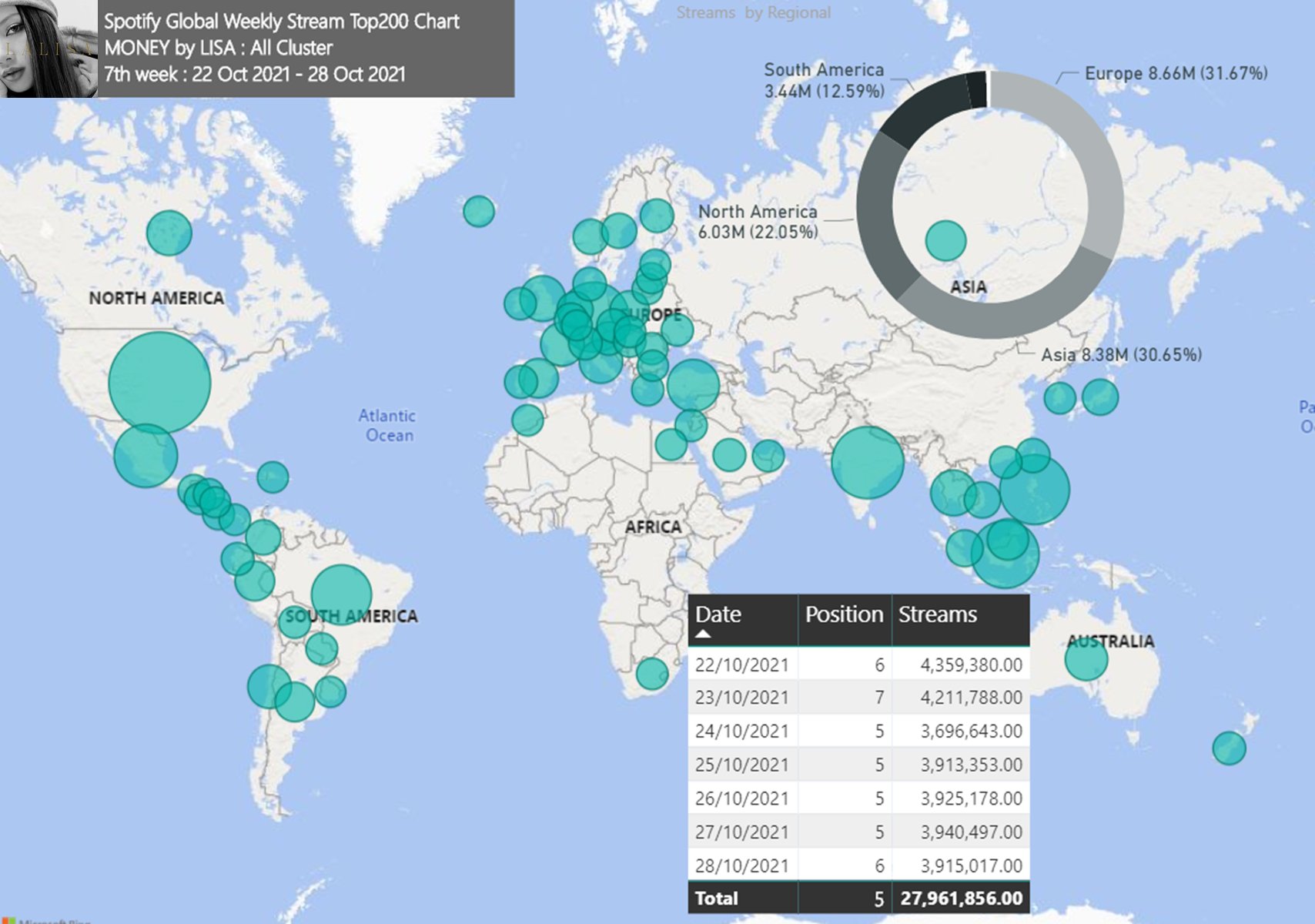This screenshot has height=924, width=1315.
Task: Click the Turkey bubble
Action: coord(693,385)
